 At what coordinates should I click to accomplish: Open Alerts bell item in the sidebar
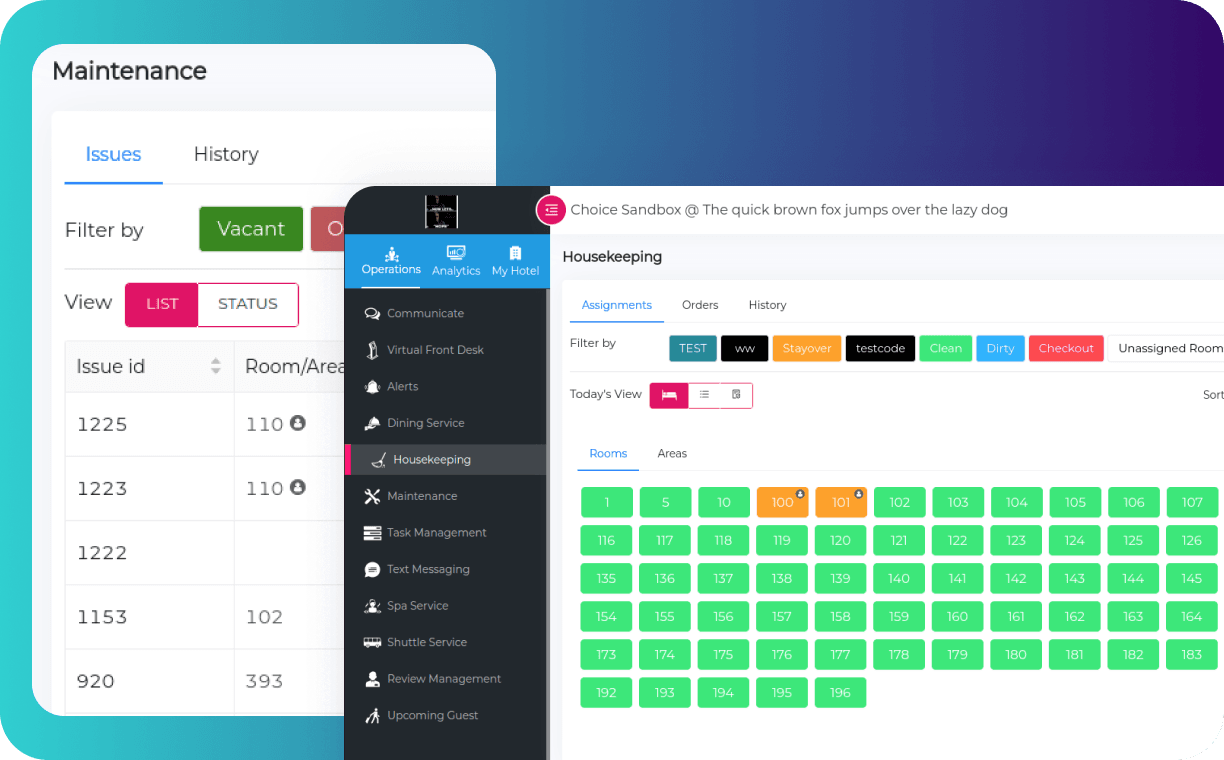tap(402, 386)
